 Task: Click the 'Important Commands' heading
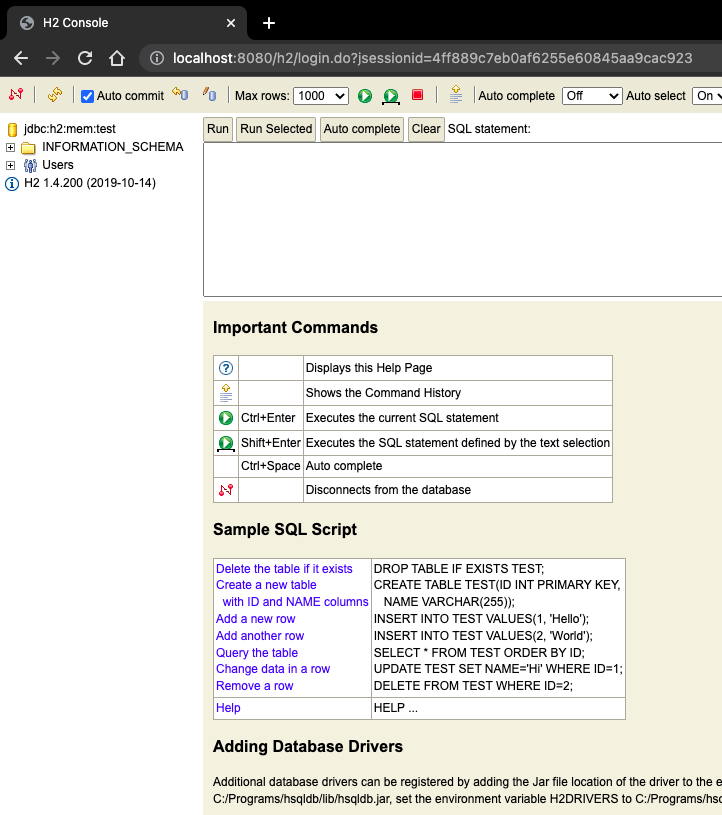point(295,327)
